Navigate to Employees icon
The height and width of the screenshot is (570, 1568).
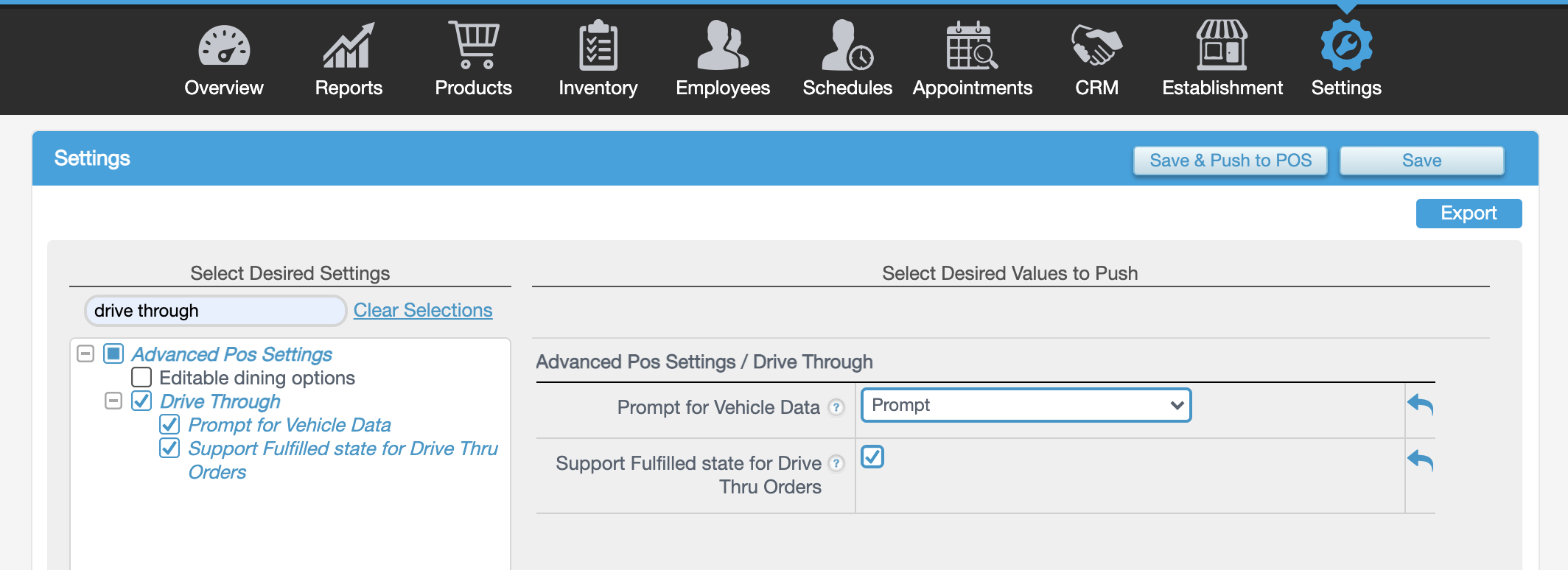722,46
